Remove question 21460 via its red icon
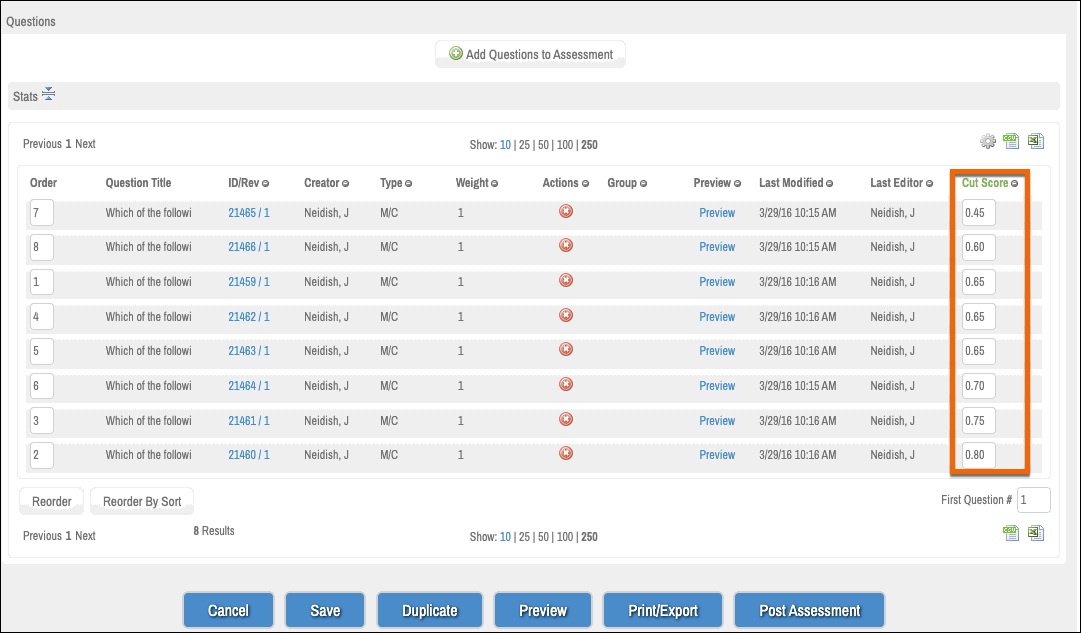The image size is (1081, 633). 566,455
